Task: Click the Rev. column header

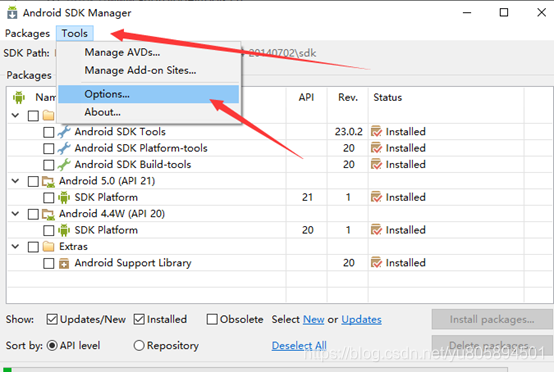Action: [x=348, y=97]
